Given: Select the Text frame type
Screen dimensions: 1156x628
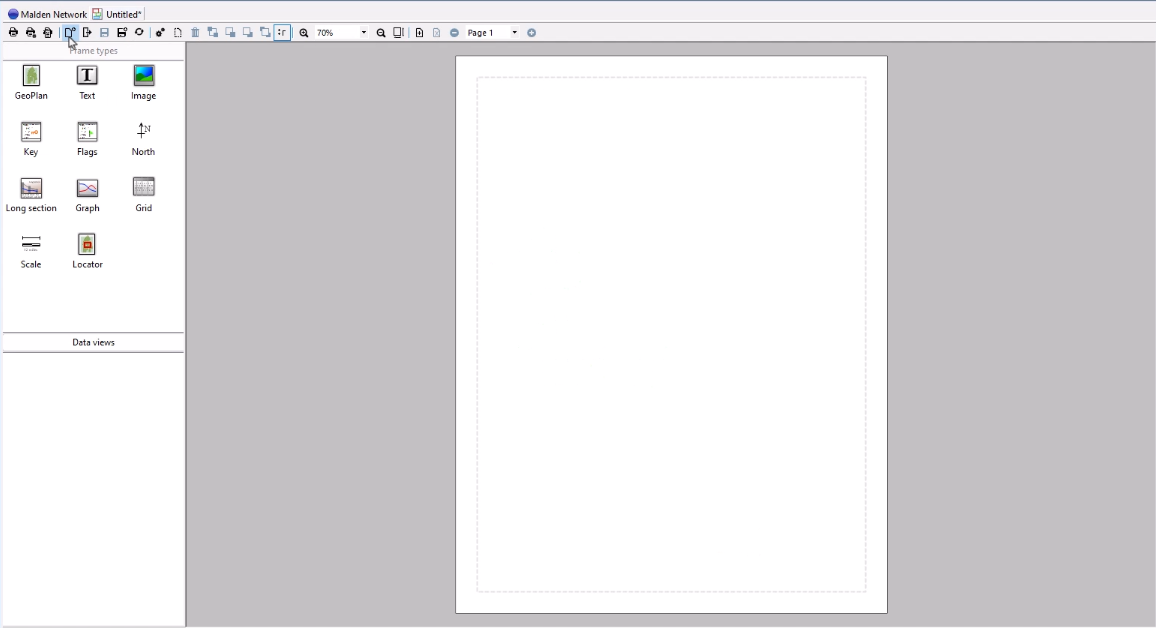Looking at the screenshot, I should pyautogui.click(x=87, y=80).
